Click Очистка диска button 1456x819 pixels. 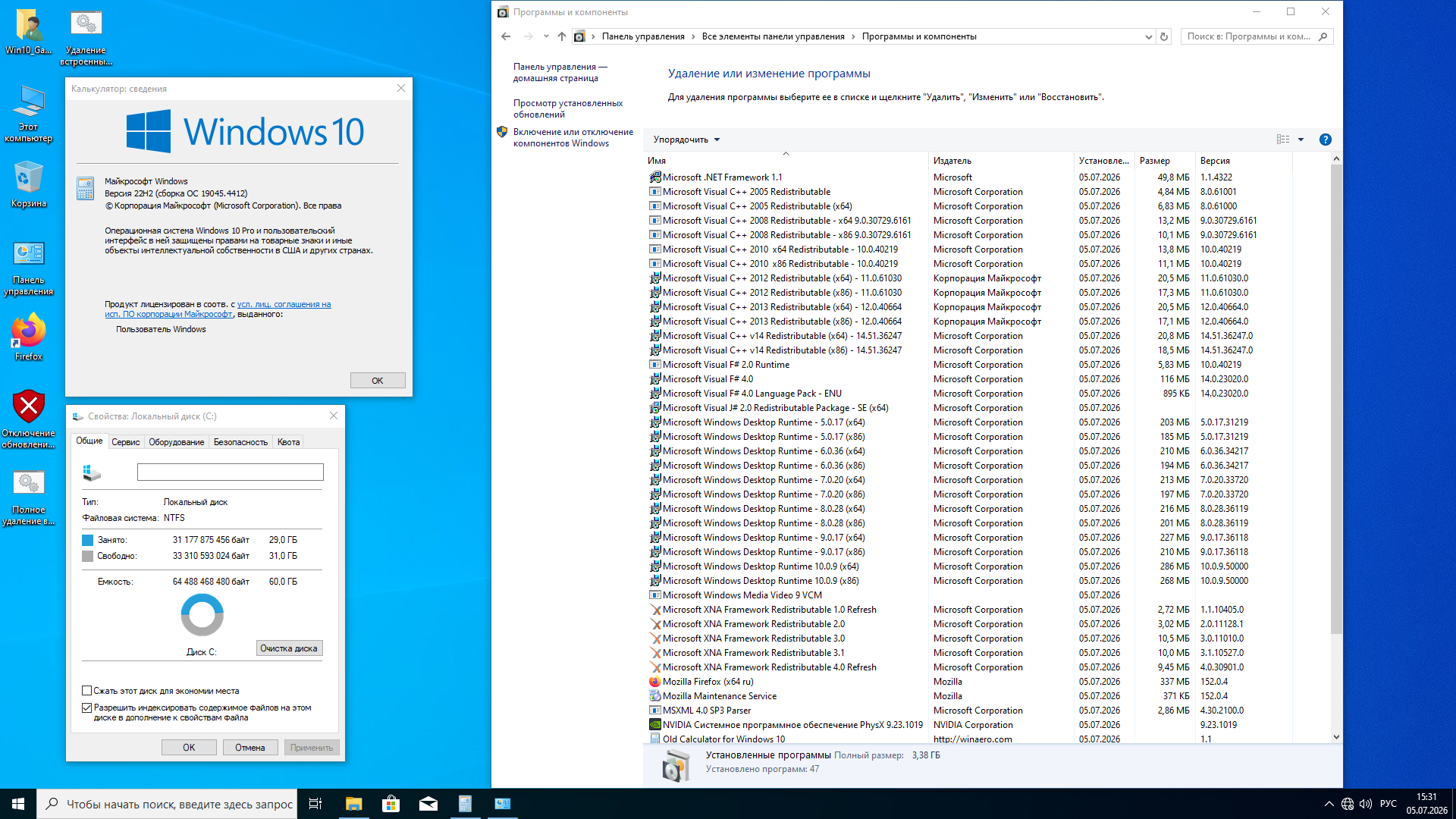(289, 648)
